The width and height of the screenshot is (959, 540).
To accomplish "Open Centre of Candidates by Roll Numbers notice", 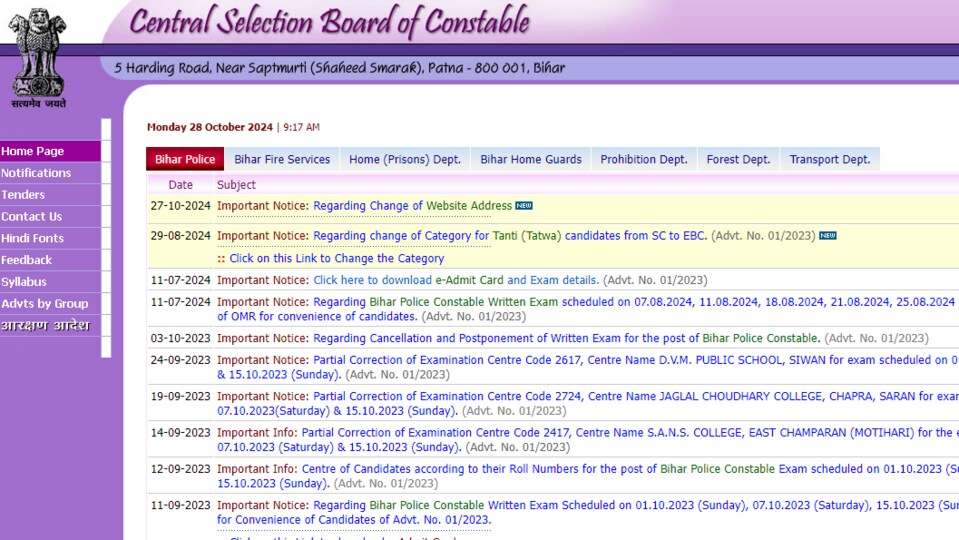I will coord(587,476).
